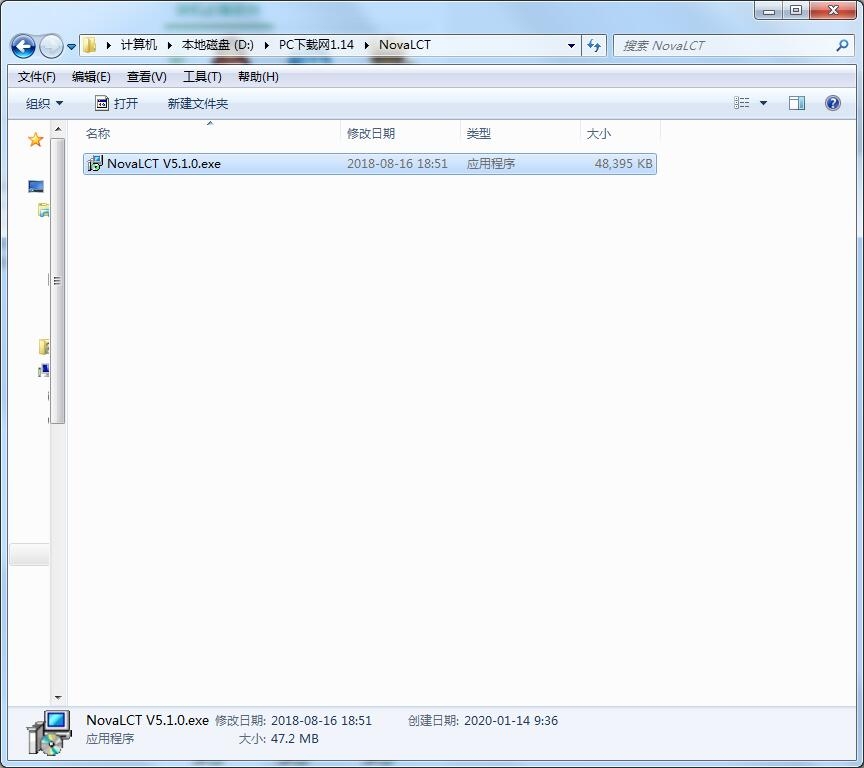Click the search NovaLCT input field
864x768 pixels.
[722, 45]
